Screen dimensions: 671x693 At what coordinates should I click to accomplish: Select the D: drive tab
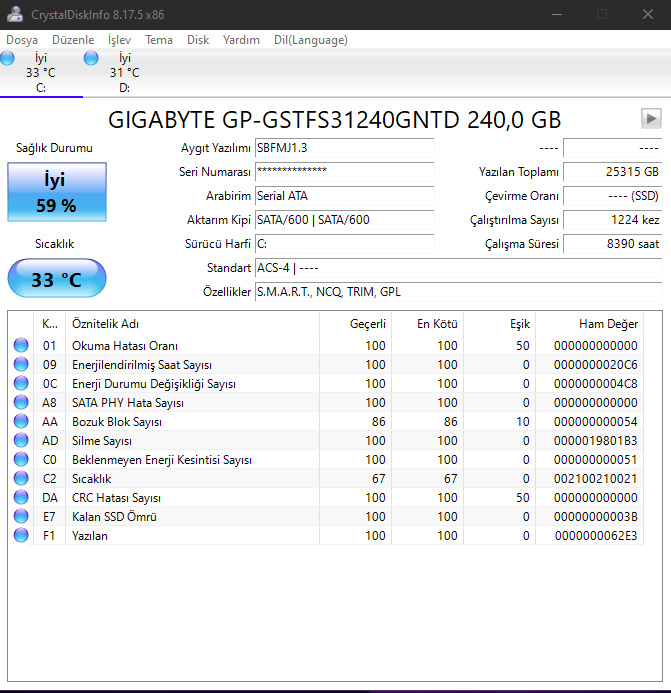[125, 73]
